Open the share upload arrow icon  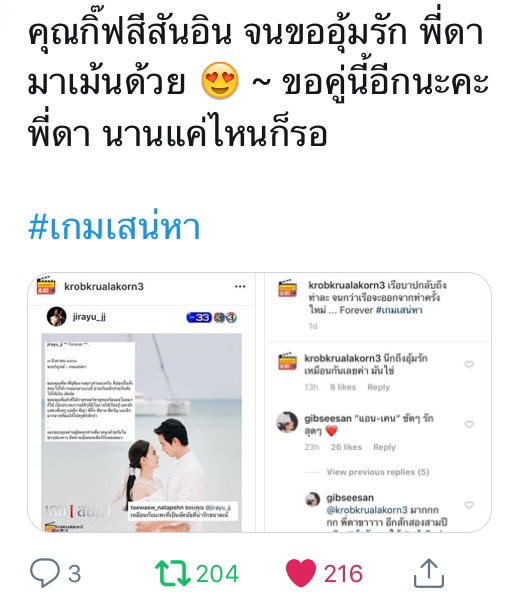click(x=429, y=573)
